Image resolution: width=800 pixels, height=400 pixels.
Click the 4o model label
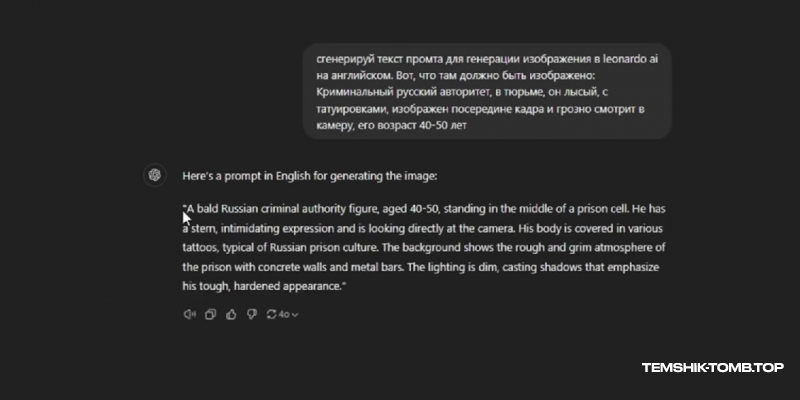[x=284, y=314]
